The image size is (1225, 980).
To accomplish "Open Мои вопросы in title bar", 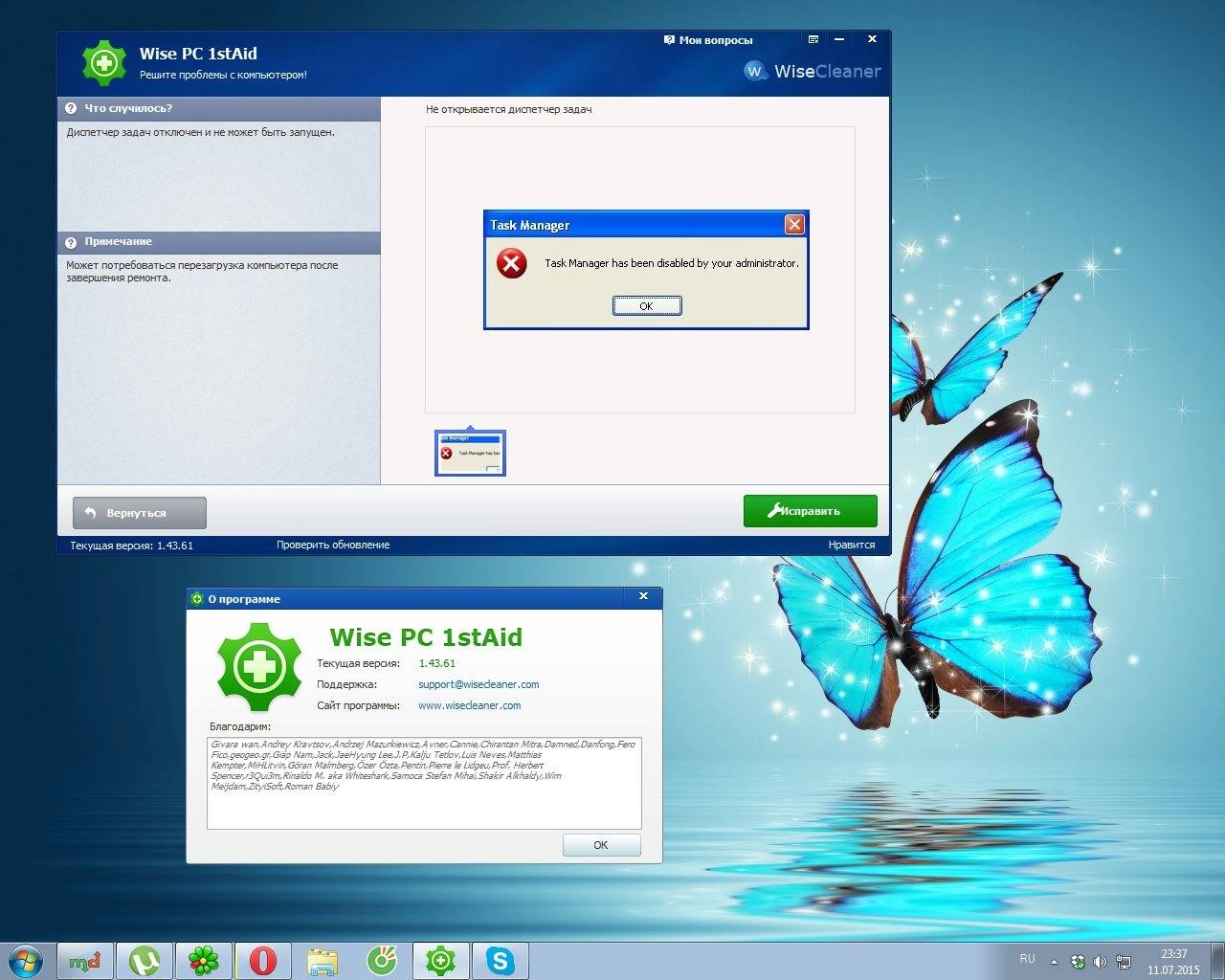I will (708, 40).
